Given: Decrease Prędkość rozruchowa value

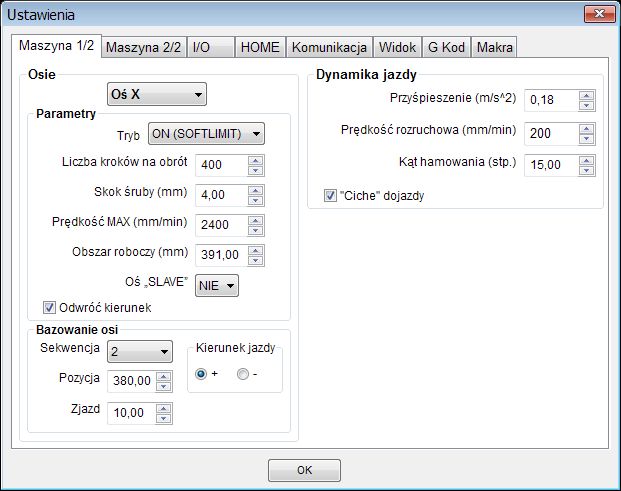Looking at the screenshot, I should [587, 139].
